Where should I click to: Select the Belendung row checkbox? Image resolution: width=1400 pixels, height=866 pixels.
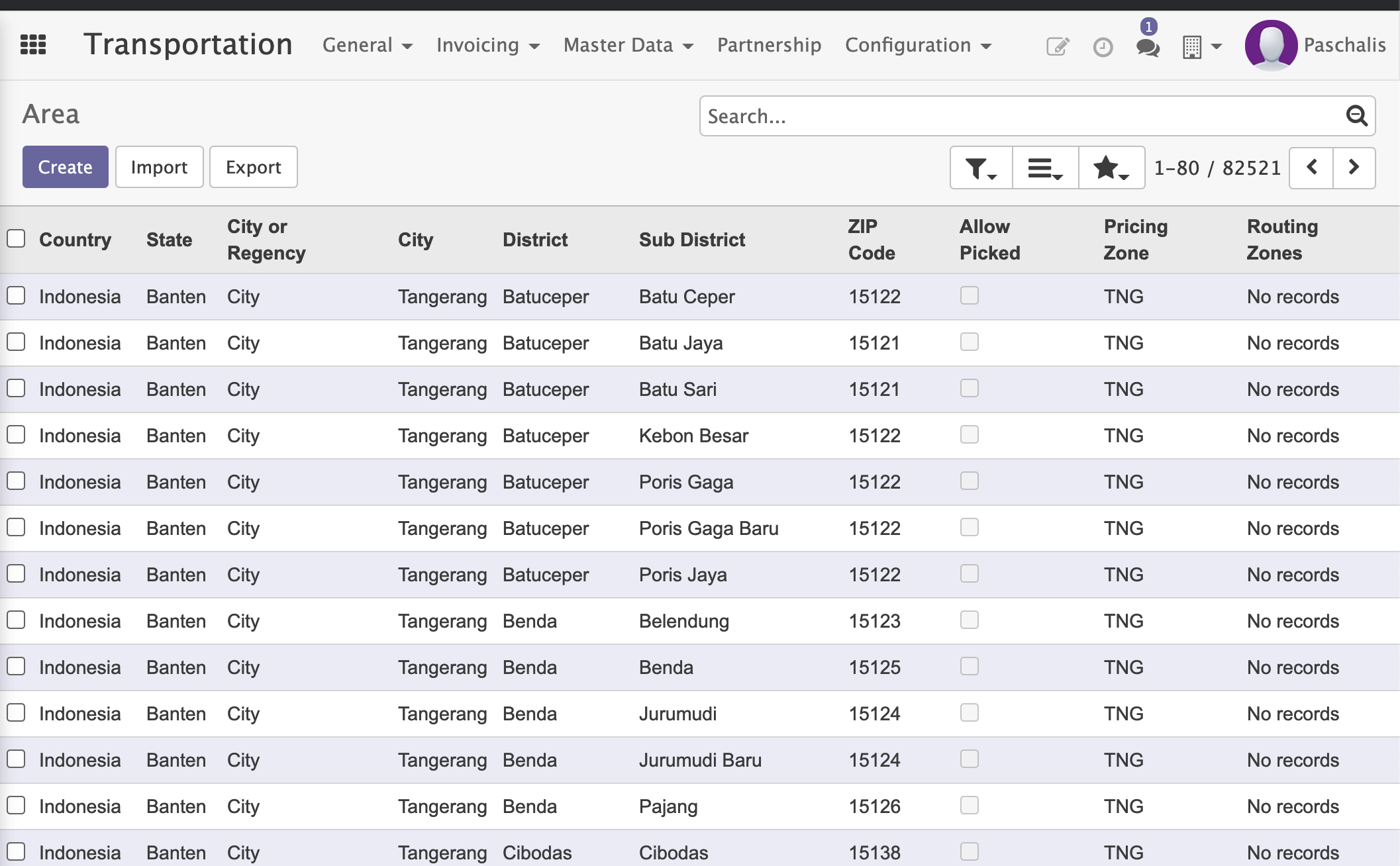(16, 620)
